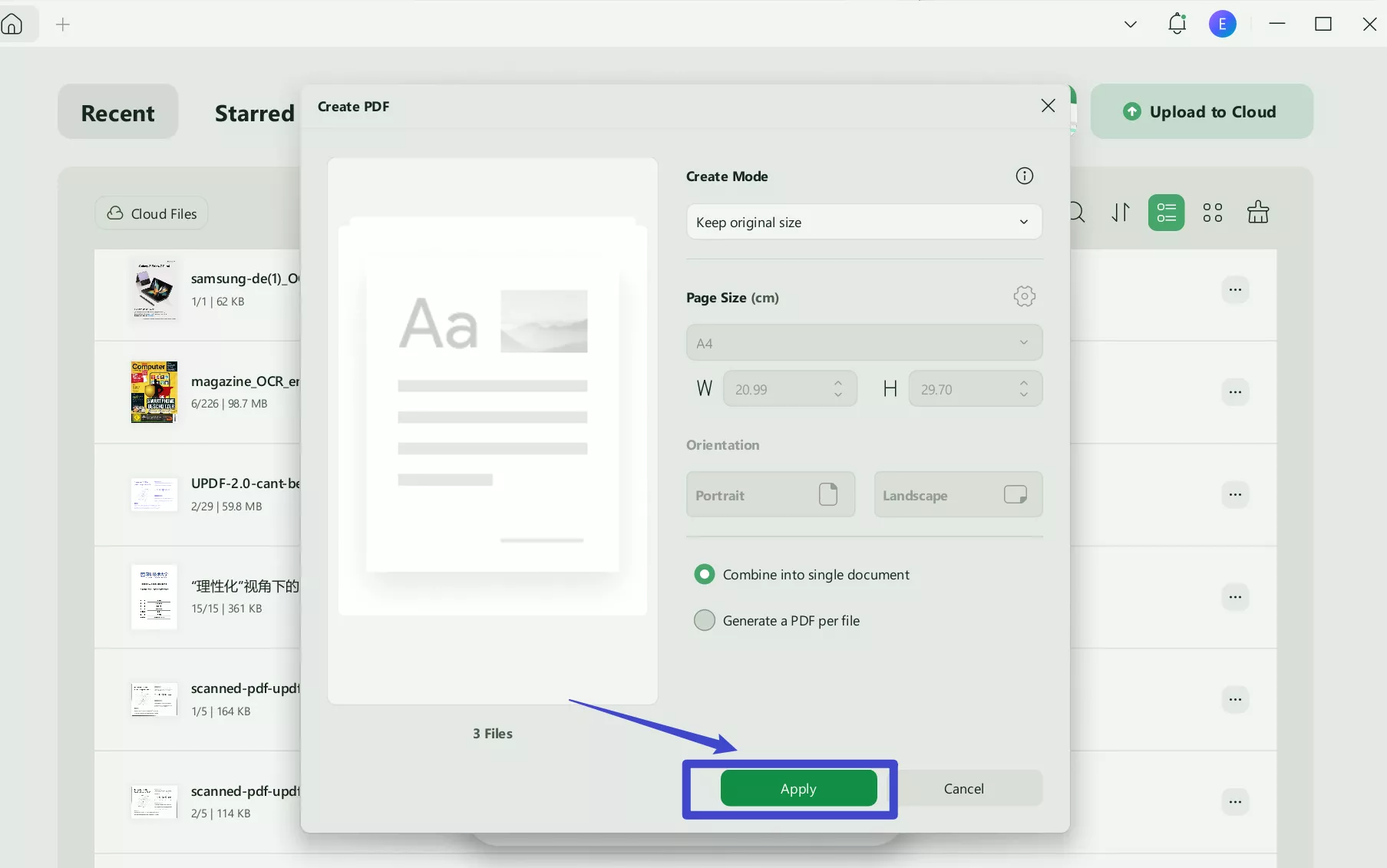This screenshot has width=1387, height=868.
Task: Click the Create Mode info icon
Action: [x=1025, y=175]
